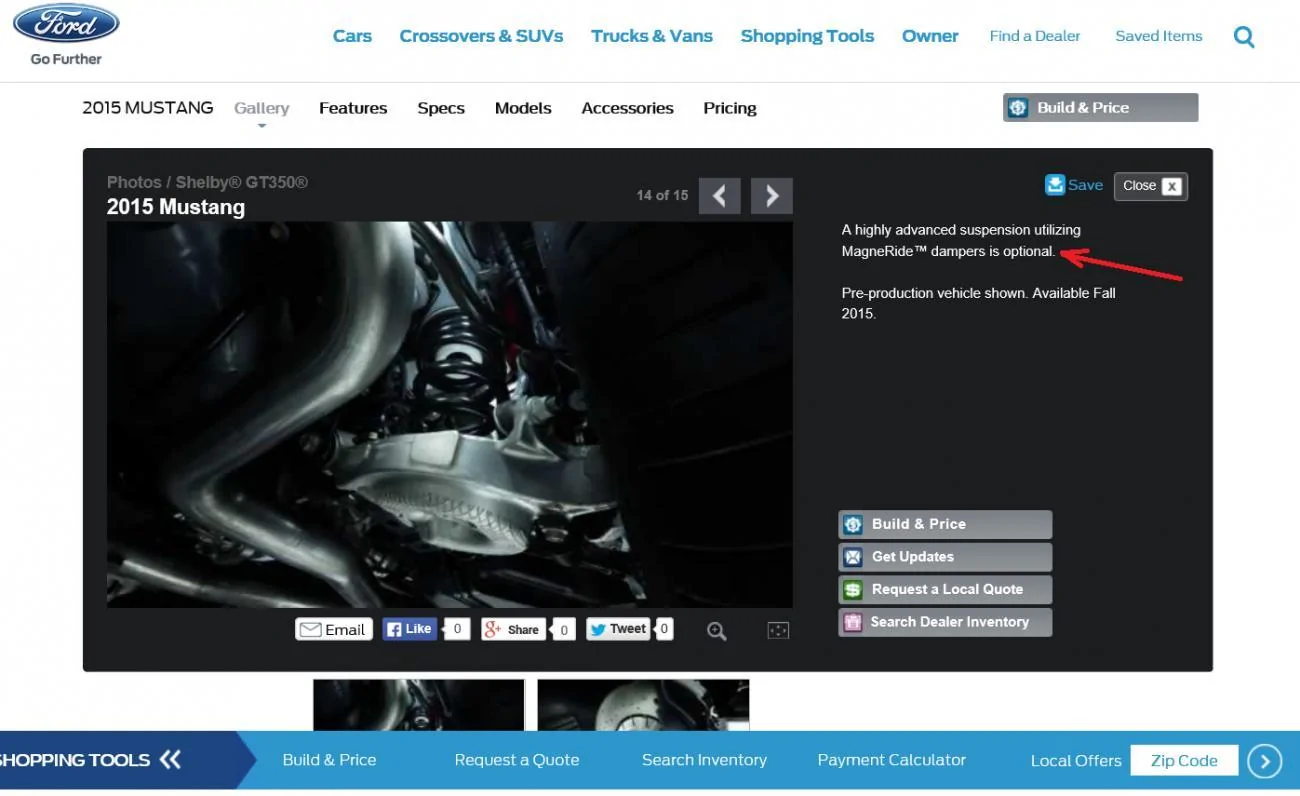Click Find a Dealer link
The height and width of the screenshot is (796, 1300).
pyautogui.click(x=1035, y=36)
